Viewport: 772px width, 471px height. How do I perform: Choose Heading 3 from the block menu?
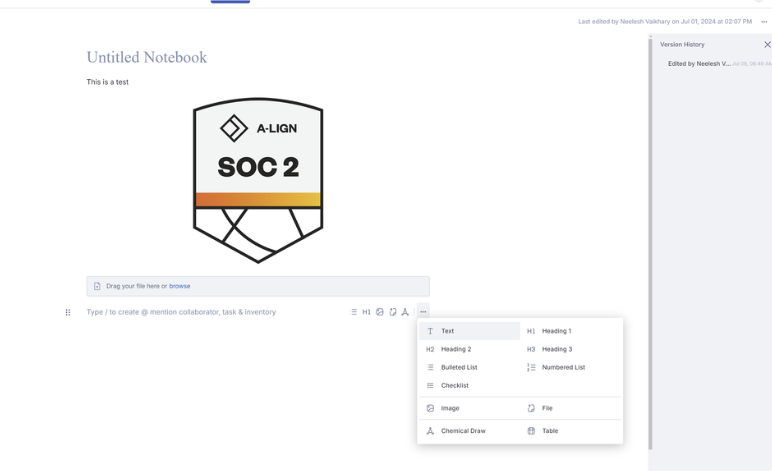[571, 349]
